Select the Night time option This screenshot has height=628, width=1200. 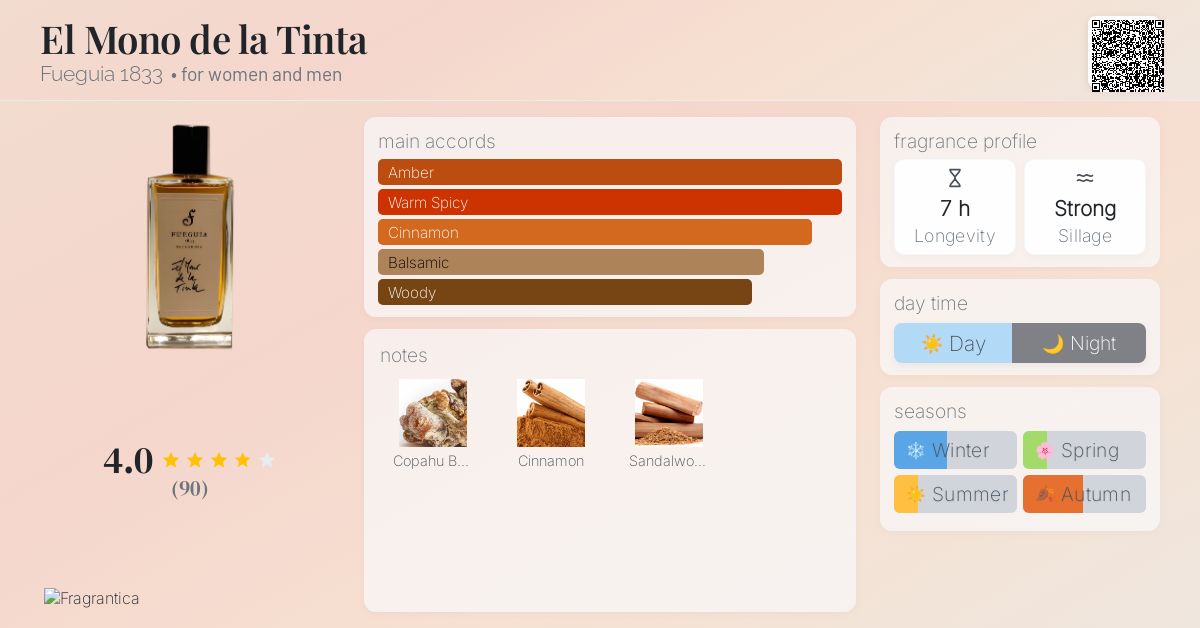tap(1079, 343)
